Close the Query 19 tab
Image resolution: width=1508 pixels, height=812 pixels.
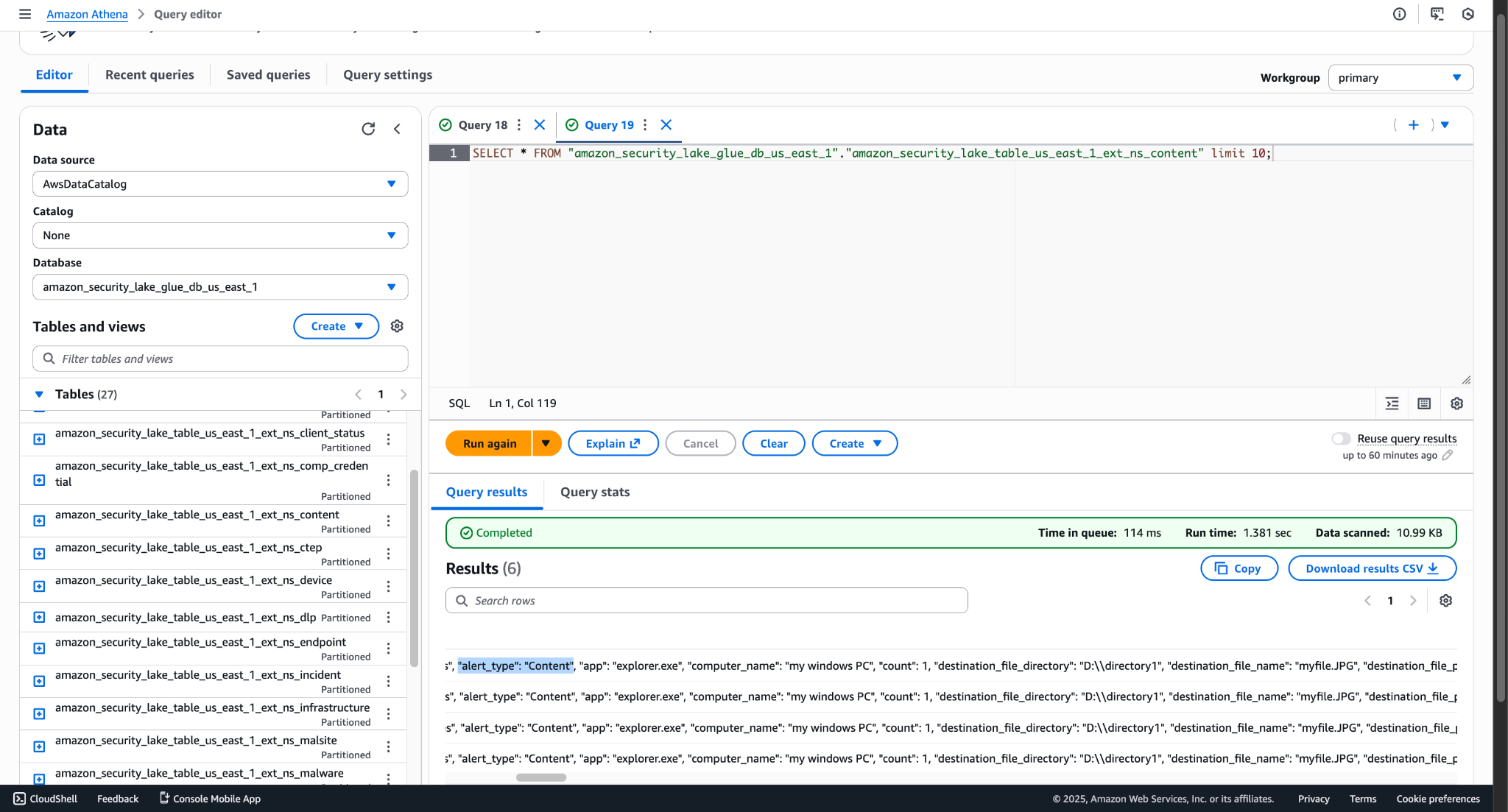click(666, 125)
